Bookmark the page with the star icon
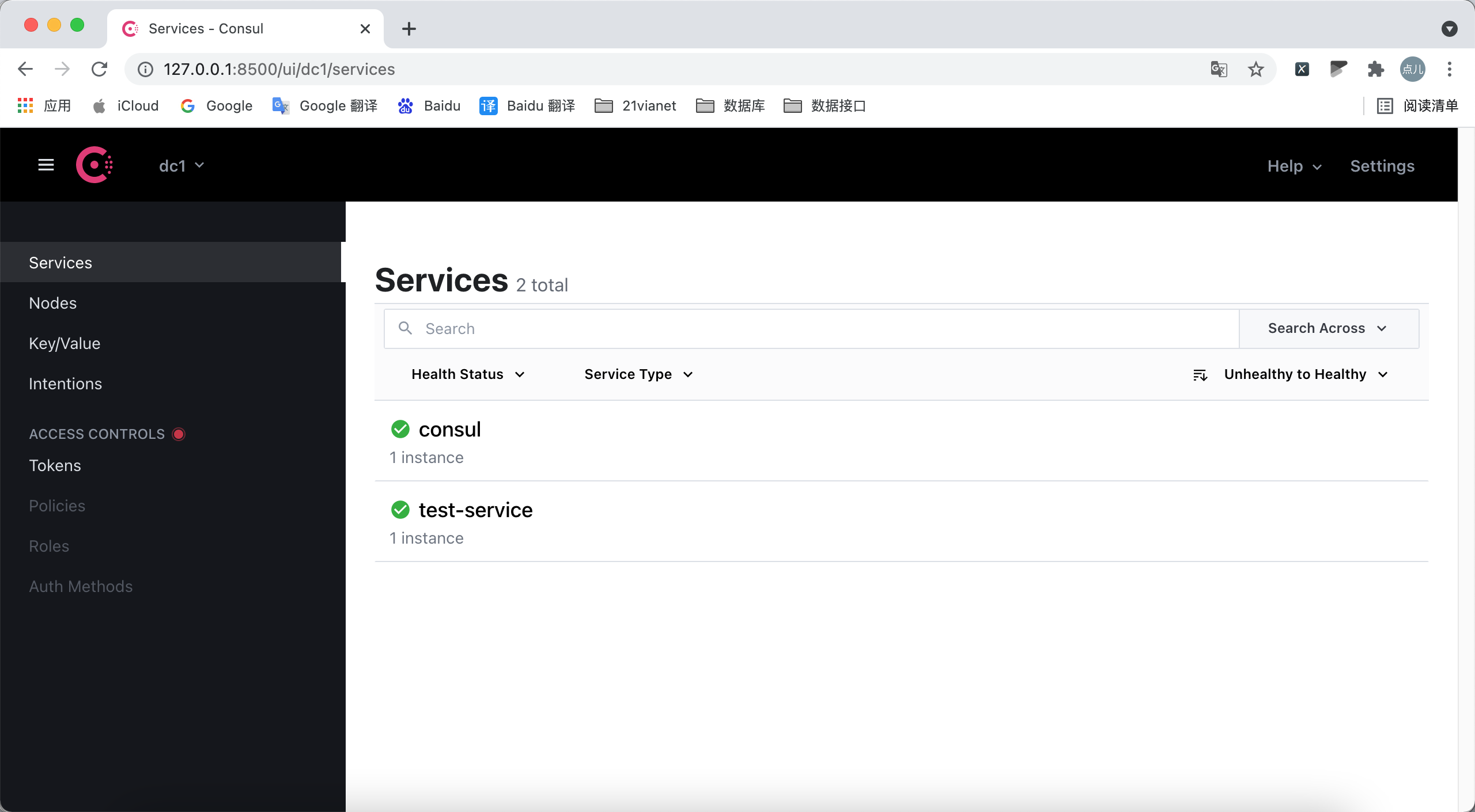This screenshot has width=1475, height=812. pos(1255,69)
